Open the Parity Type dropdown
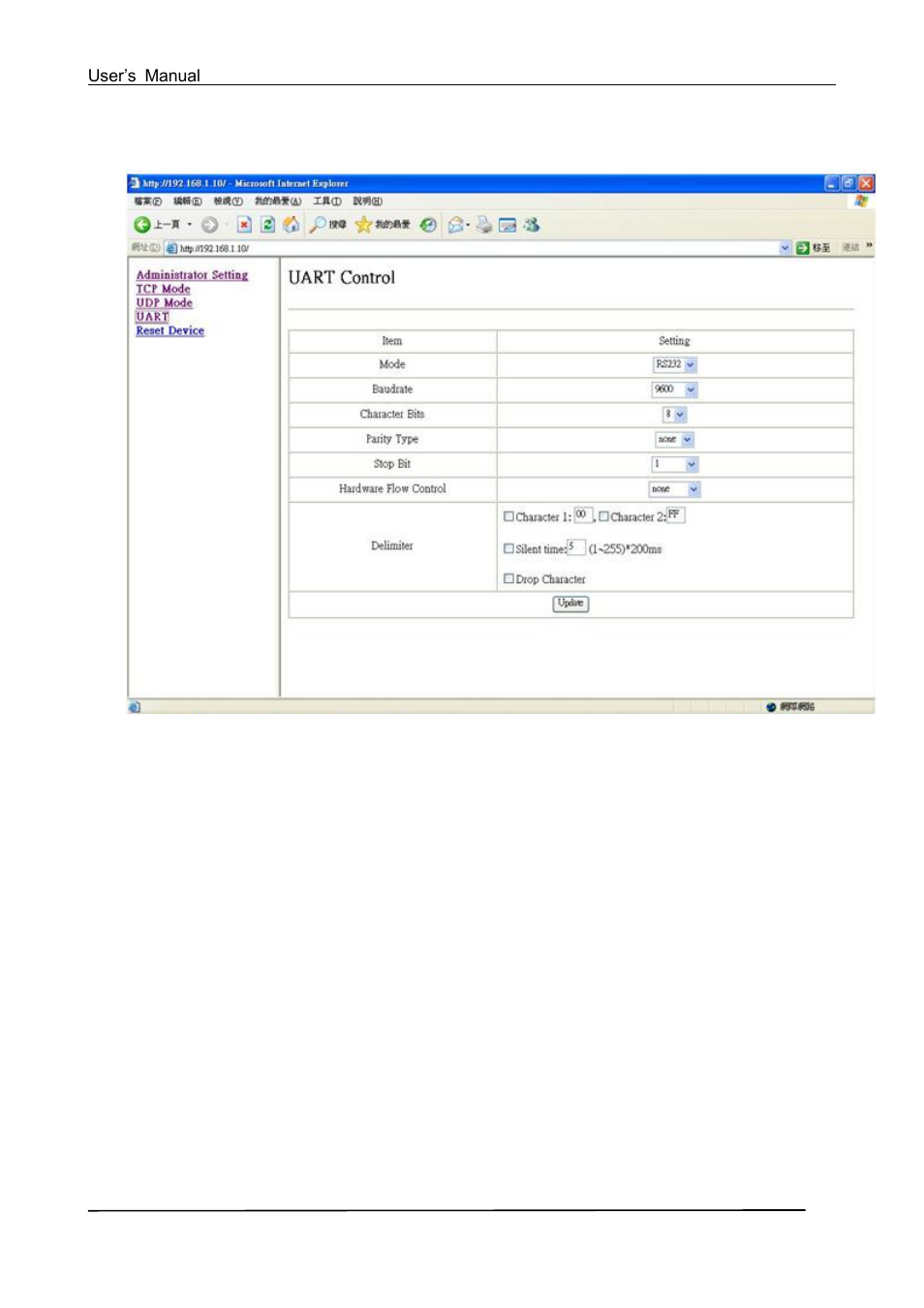The image size is (924, 1308). pos(675,440)
